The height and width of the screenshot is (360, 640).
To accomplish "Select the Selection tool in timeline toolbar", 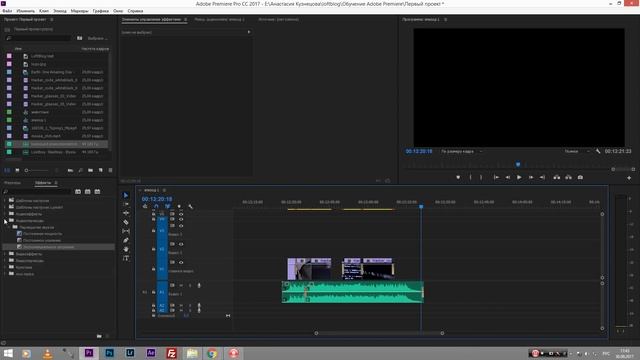I will 126,195.
